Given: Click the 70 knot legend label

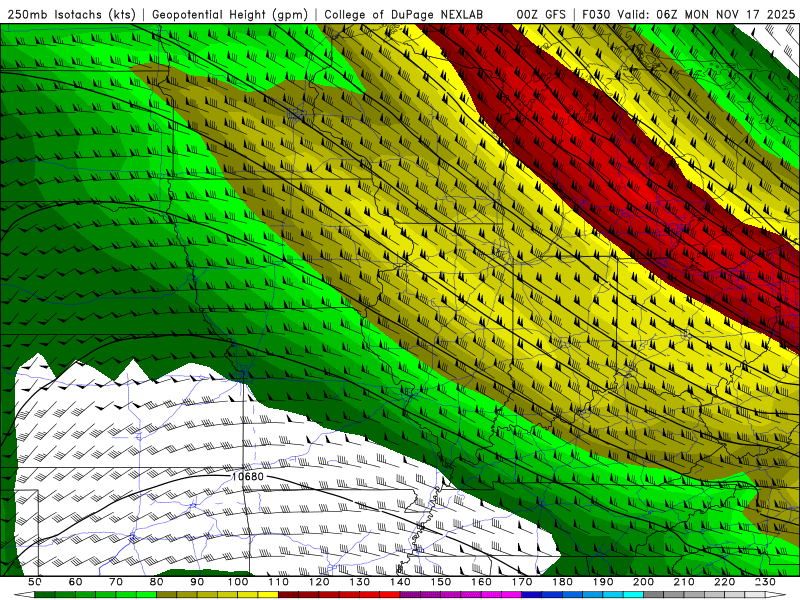Looking at the screenshot, I should 116,582.
